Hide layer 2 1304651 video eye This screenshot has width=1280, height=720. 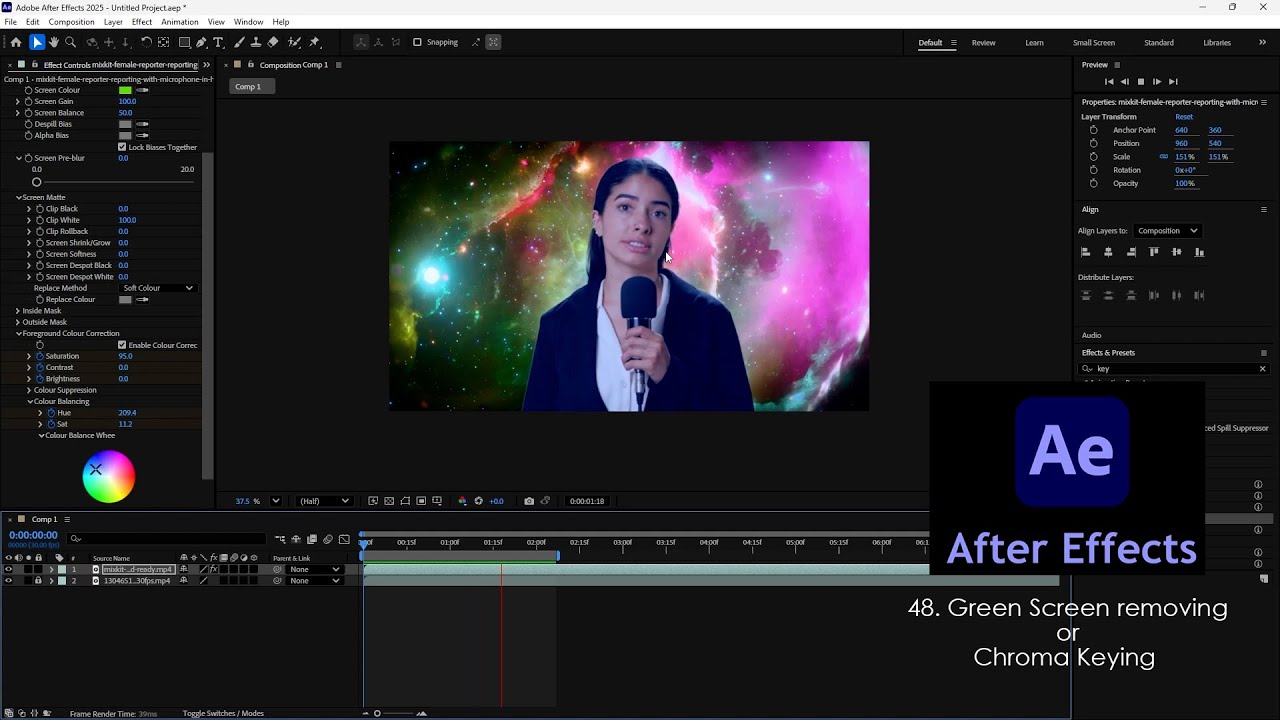(x=9, y=580)
